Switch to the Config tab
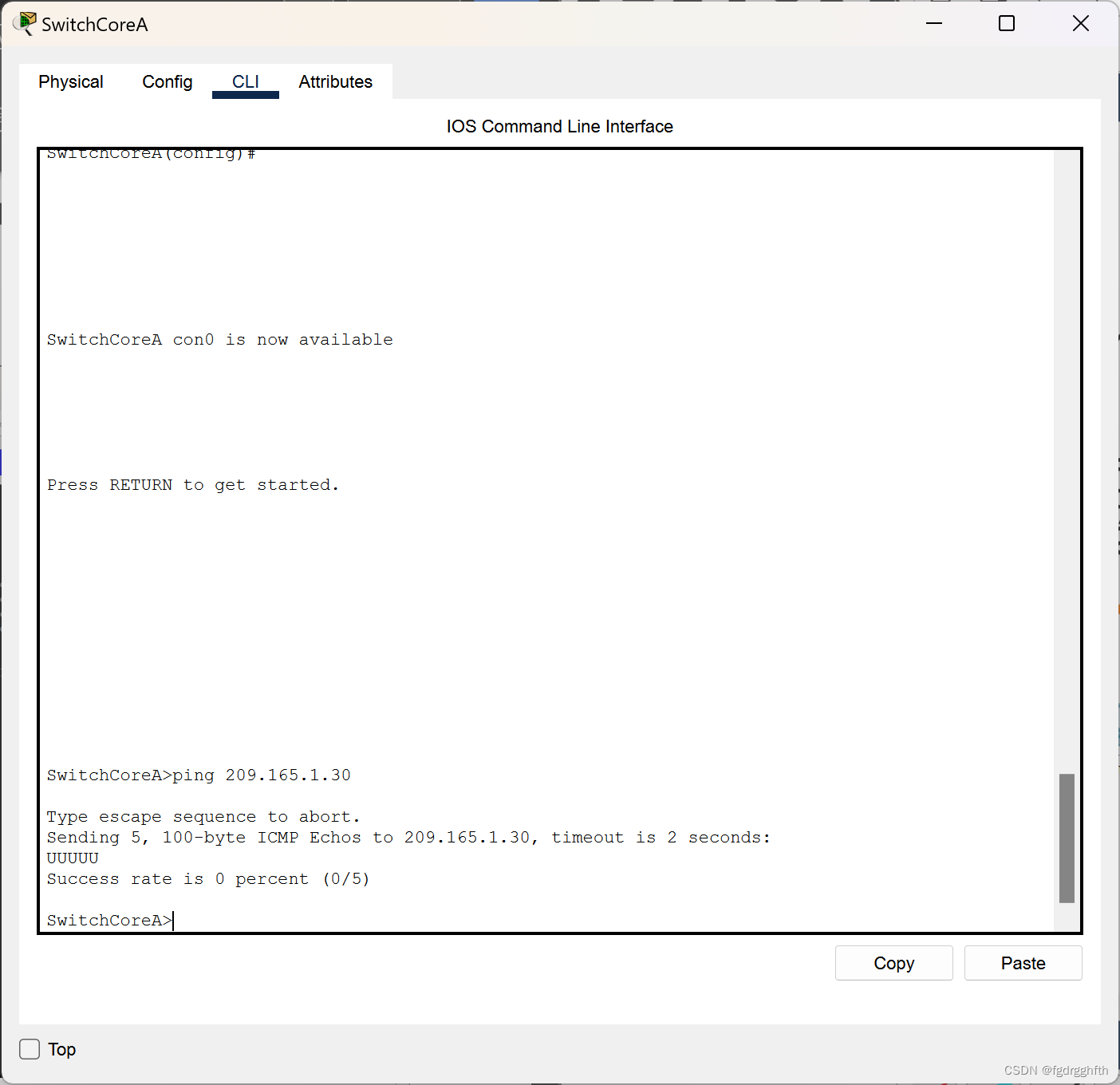1120x1085 pixels. tap(168, 81)
